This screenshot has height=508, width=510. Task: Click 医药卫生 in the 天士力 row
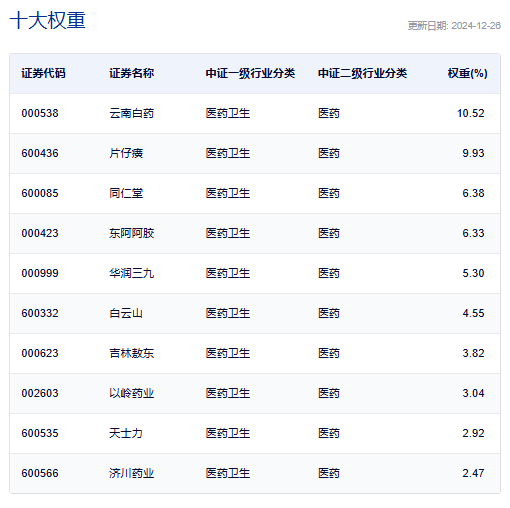[x=228, y=433]
